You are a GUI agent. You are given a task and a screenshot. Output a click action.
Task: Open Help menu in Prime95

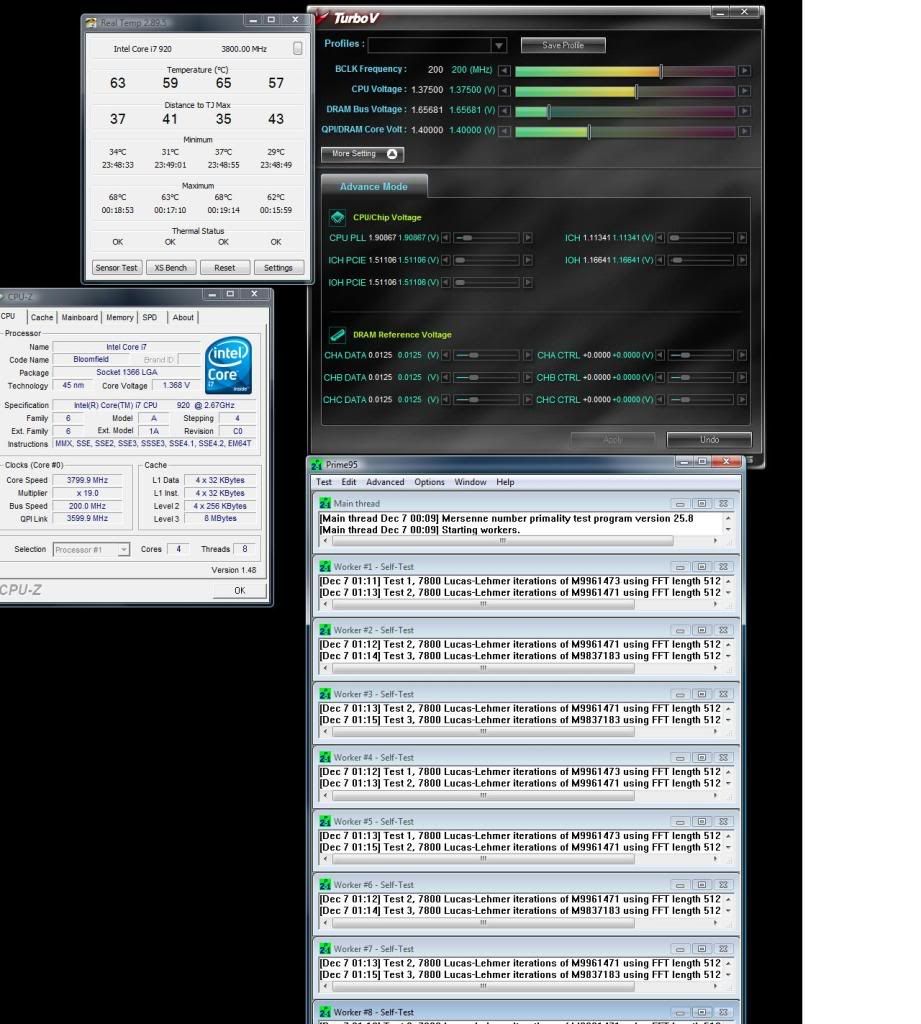(x=505, y=482)
